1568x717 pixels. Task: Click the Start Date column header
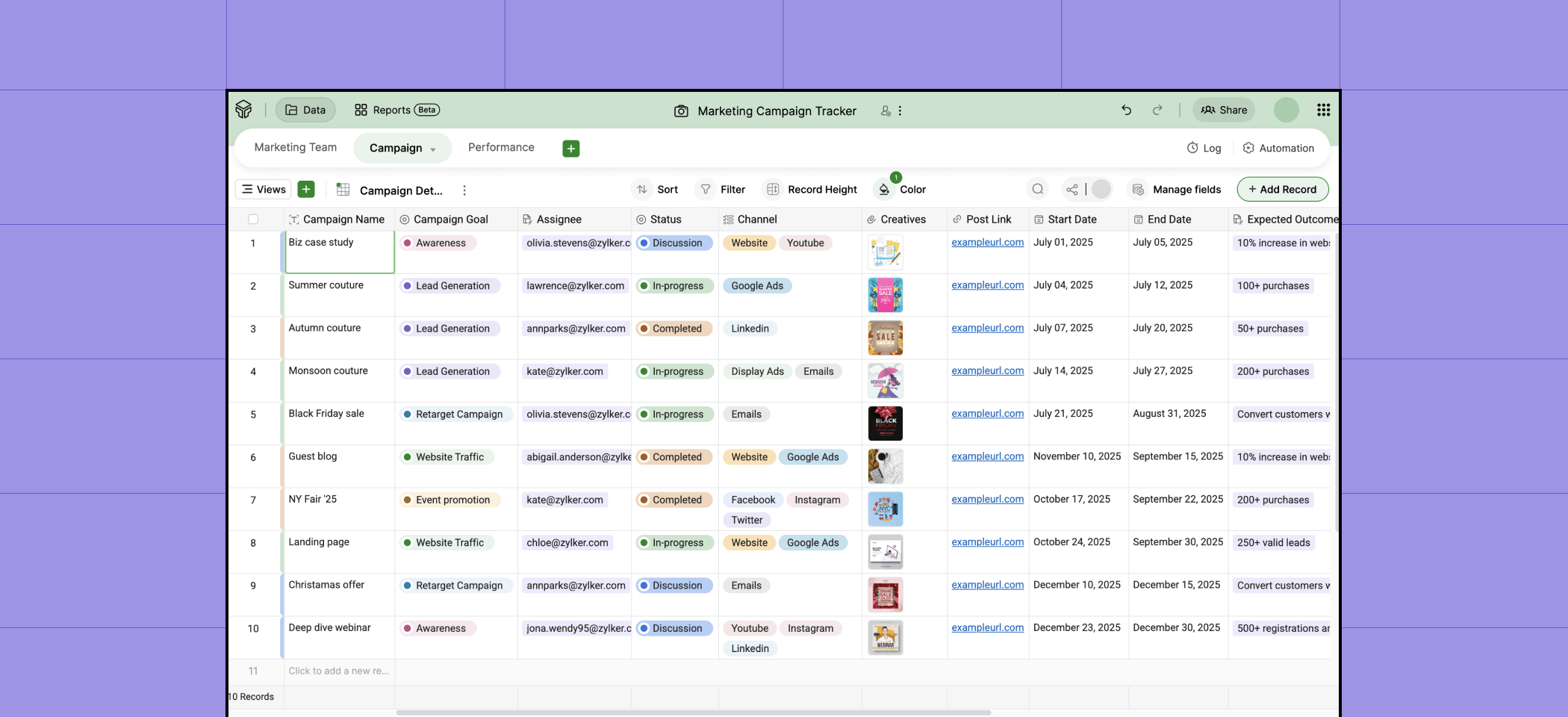pos(1078,219)
